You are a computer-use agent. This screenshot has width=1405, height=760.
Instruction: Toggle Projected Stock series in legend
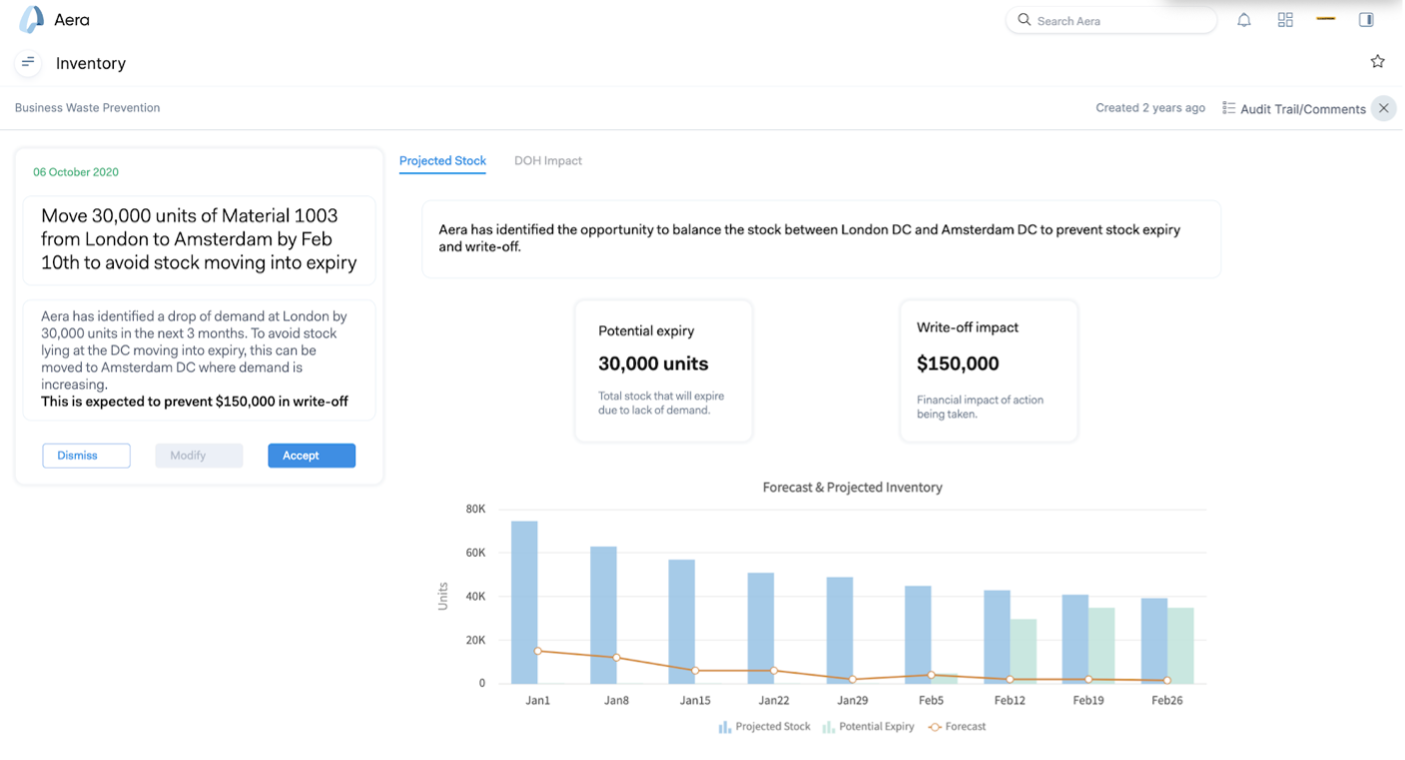[x=765, y=727]
